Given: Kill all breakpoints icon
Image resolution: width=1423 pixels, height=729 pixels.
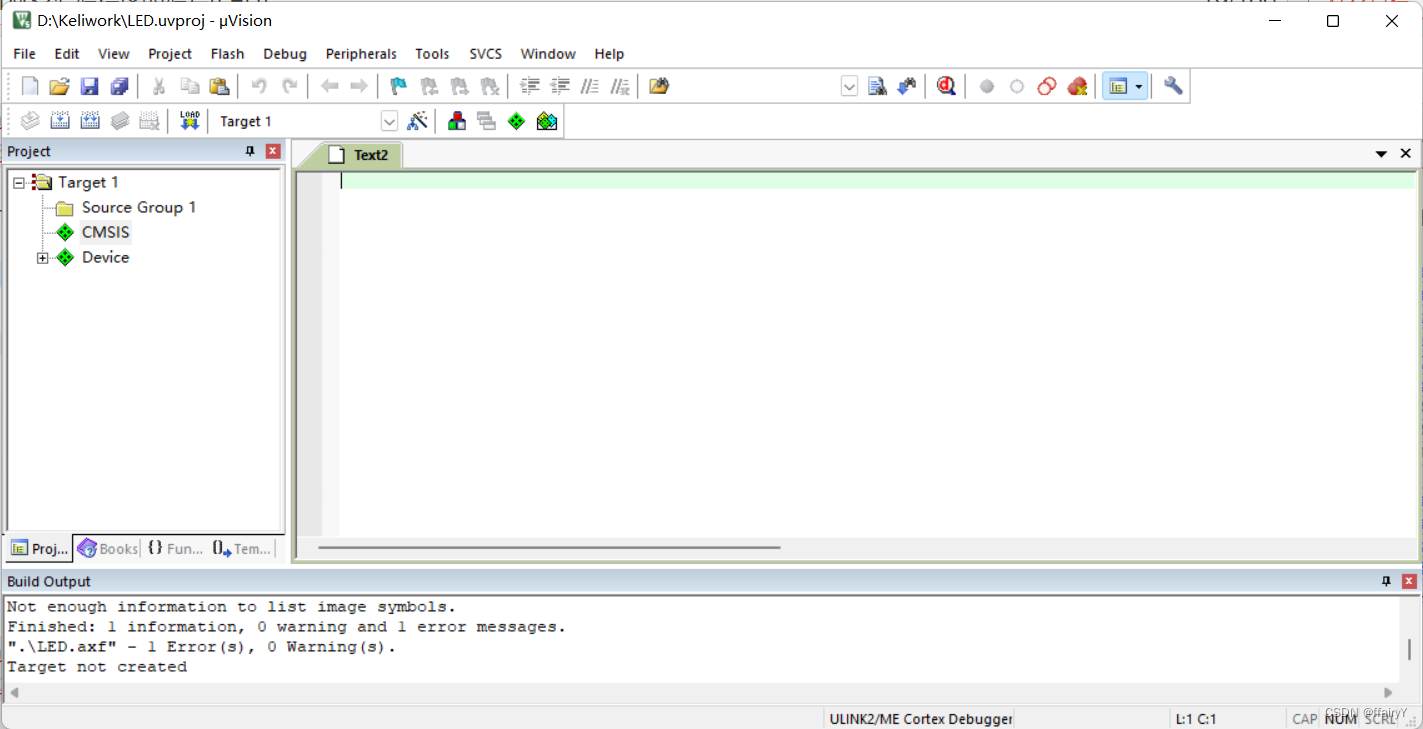Looking at the screenshot, I should (x=1077, y=86).
